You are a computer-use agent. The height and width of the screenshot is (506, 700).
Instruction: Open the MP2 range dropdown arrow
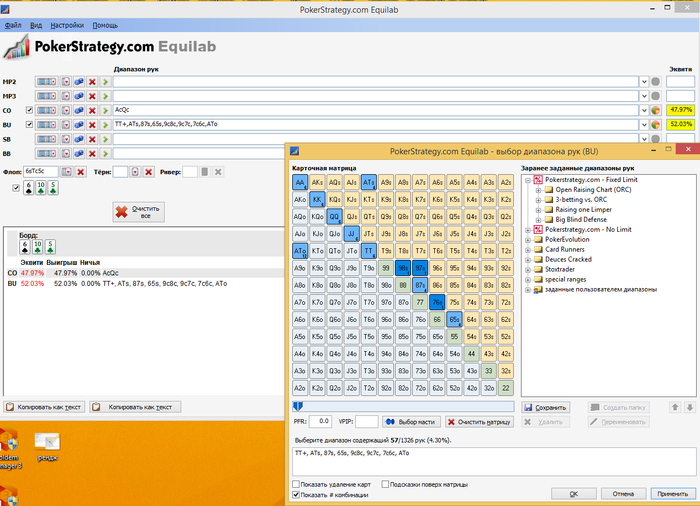[644, 82]
